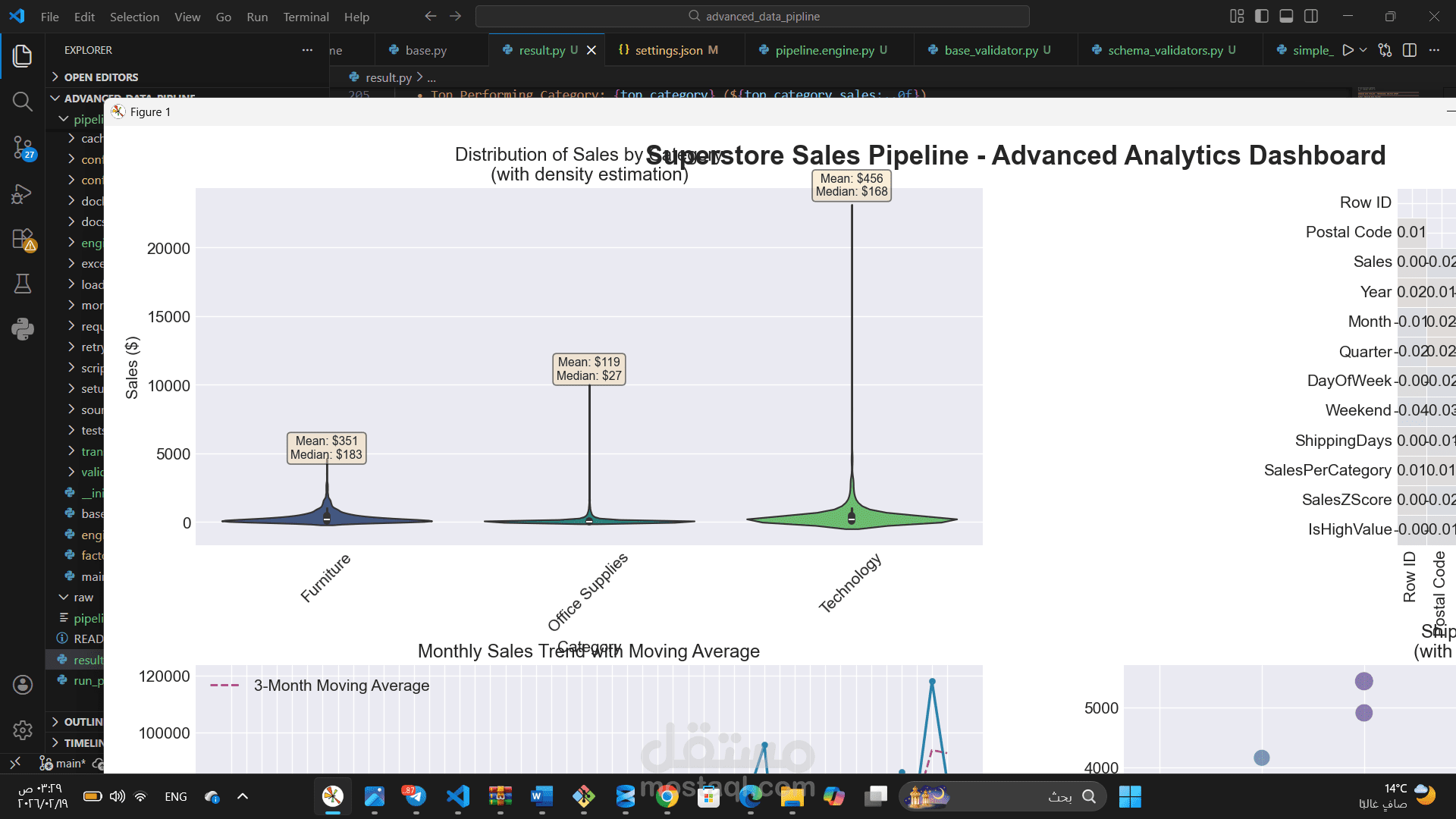The width and height of the screenshot is (1456, 819).
Task: Open the Edit menu
Action: [84, 17]
